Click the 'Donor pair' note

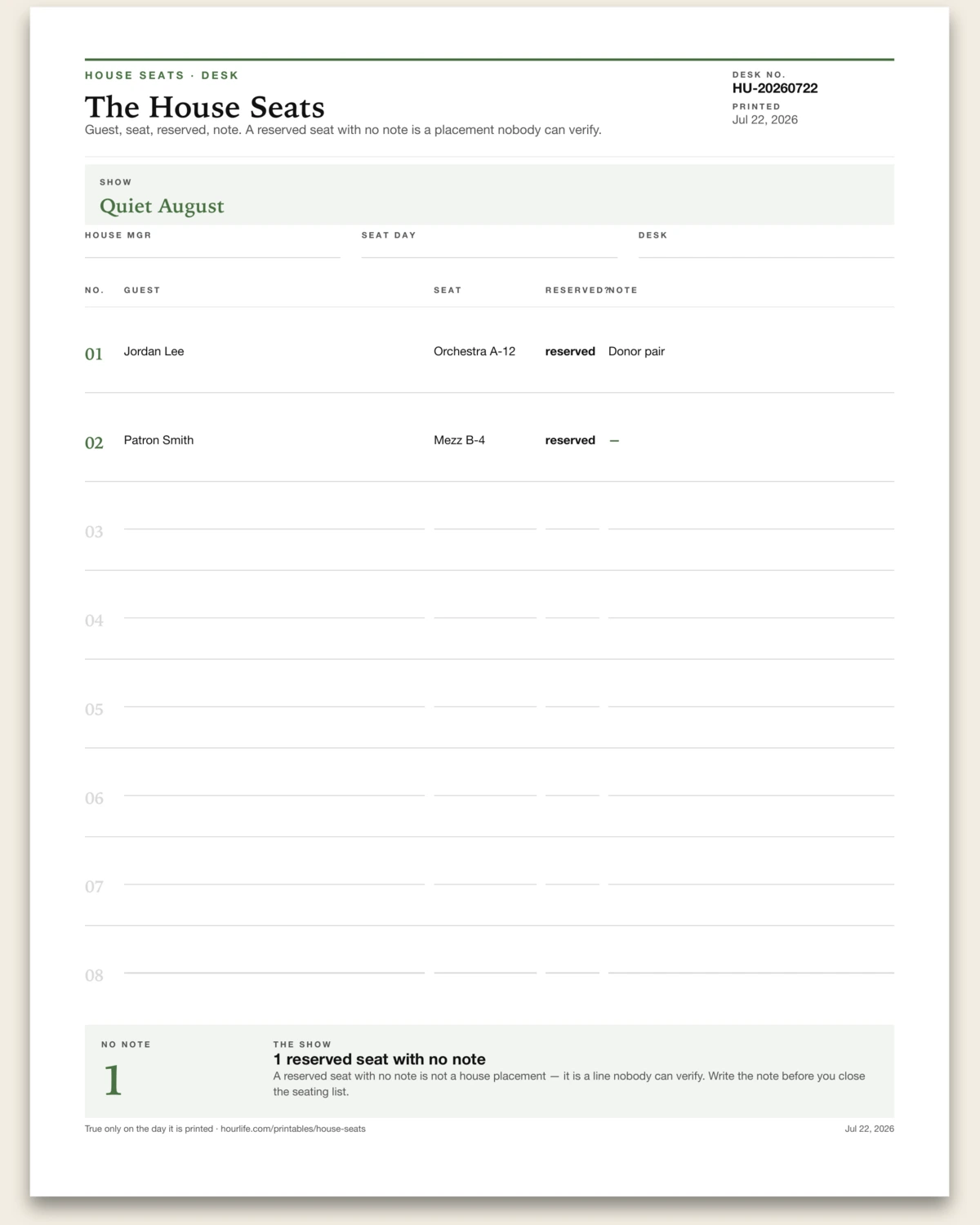(636, 351)
